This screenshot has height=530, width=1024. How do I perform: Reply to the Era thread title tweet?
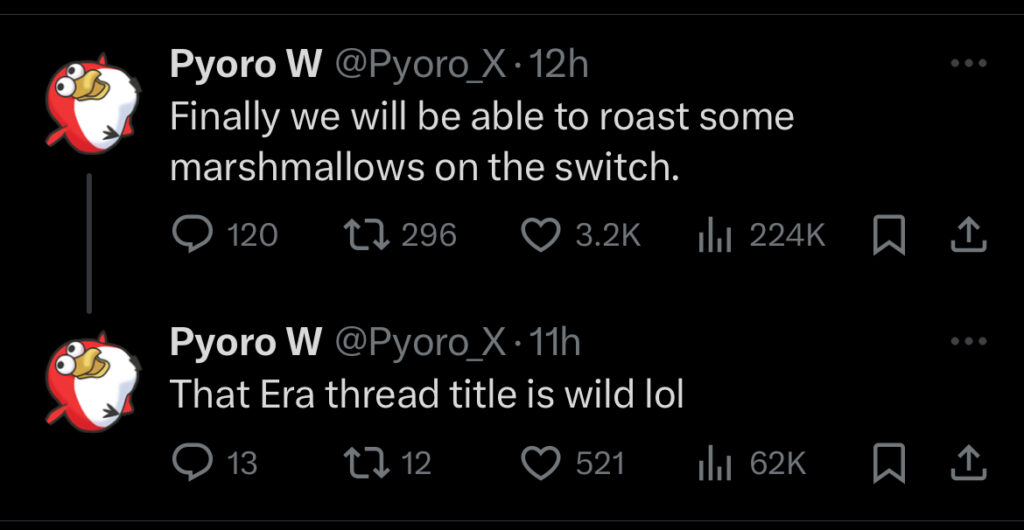pyautogui.click(x=190, y=463)
